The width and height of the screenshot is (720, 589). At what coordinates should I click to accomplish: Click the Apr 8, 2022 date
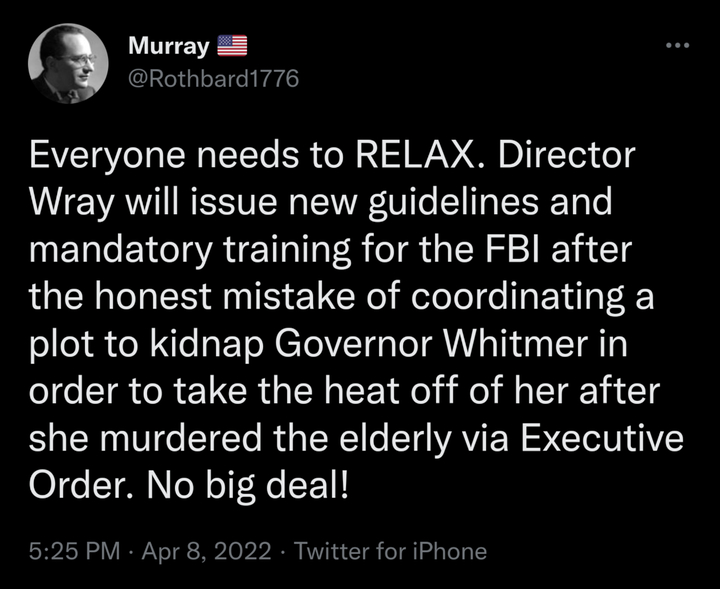[x=205, y=550]
